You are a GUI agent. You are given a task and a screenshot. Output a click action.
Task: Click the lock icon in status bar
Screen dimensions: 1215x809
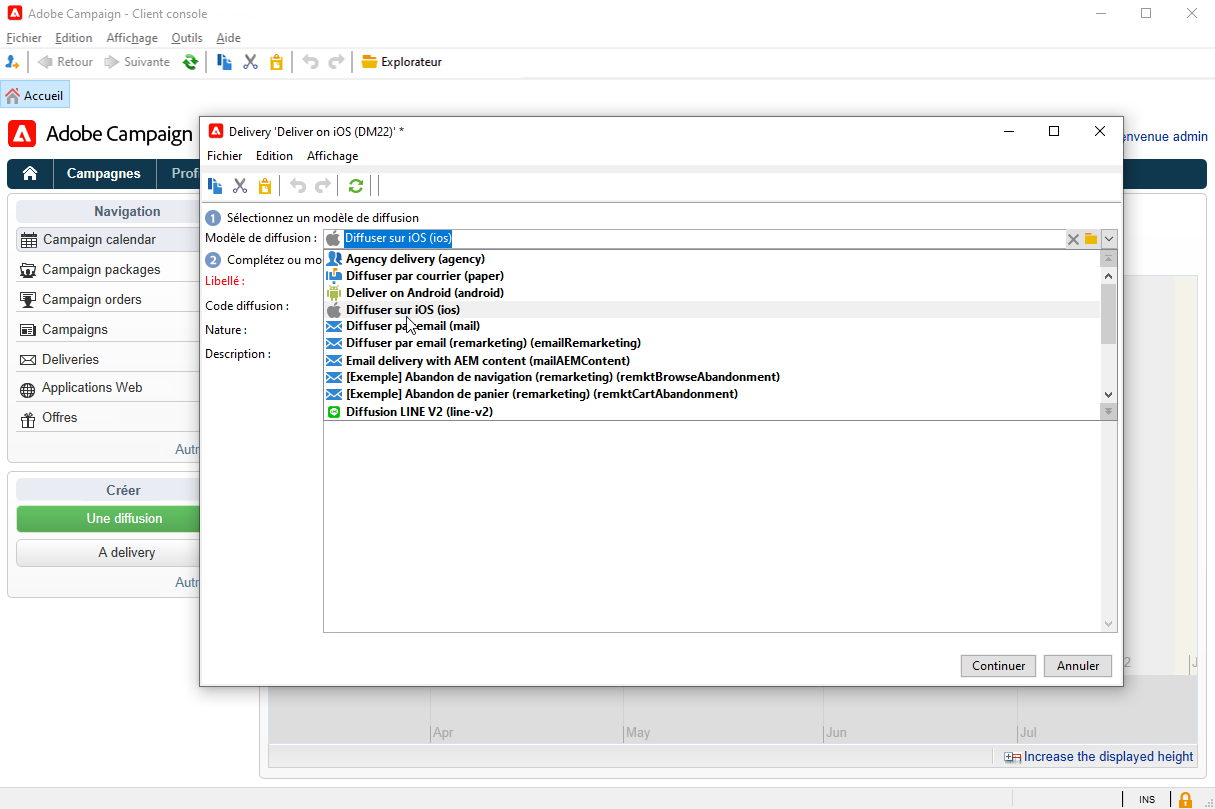point(1185,799)
